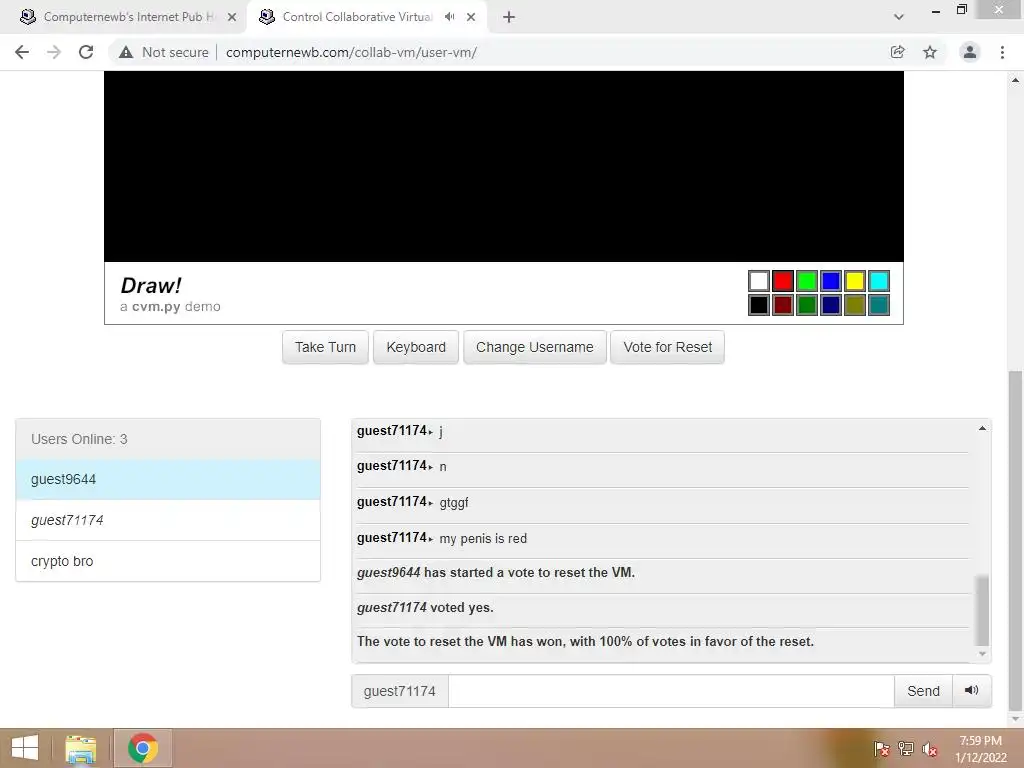Pick the cyan color swatch
Image resolution: width=1024 pixels, height=768 pixels.
click(879, 281)
